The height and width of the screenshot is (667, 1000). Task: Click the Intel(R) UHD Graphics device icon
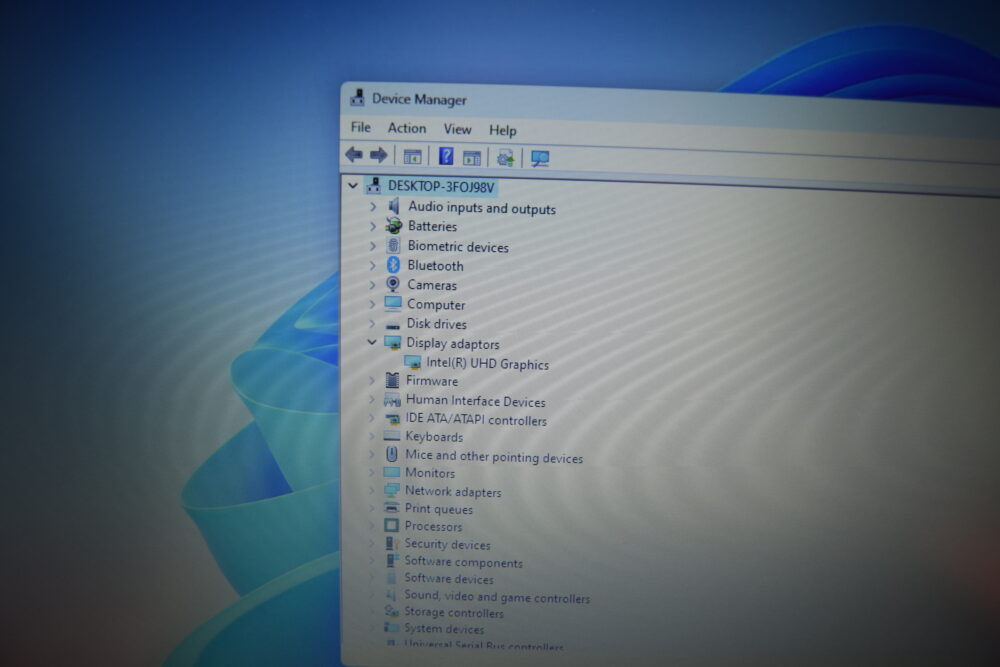tap(413, 362)
